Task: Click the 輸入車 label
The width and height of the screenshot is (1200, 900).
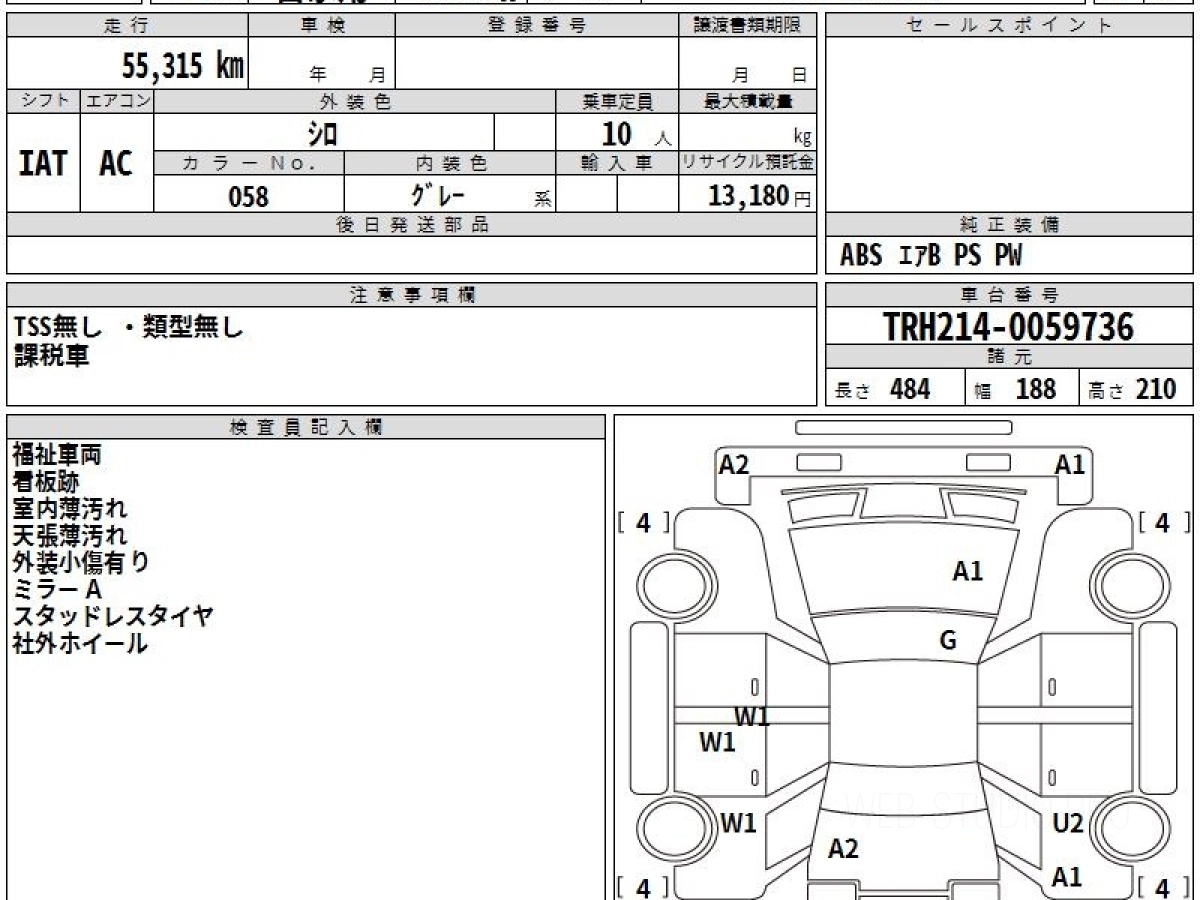Action: [617, 163]
